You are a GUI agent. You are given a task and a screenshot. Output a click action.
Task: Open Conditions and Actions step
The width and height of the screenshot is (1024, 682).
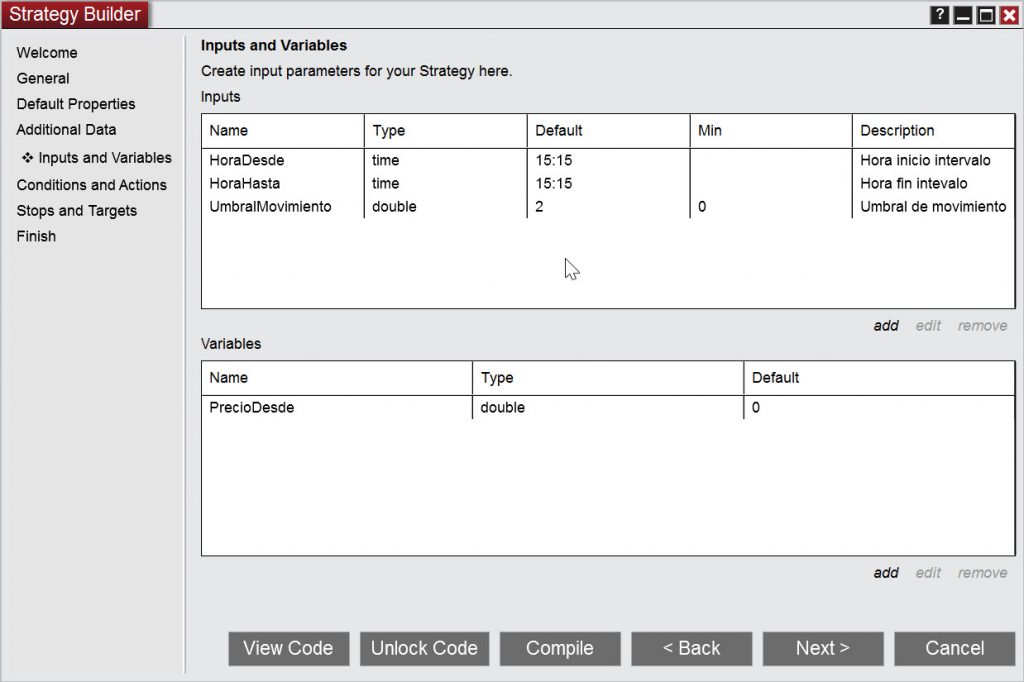click(91, 185)
